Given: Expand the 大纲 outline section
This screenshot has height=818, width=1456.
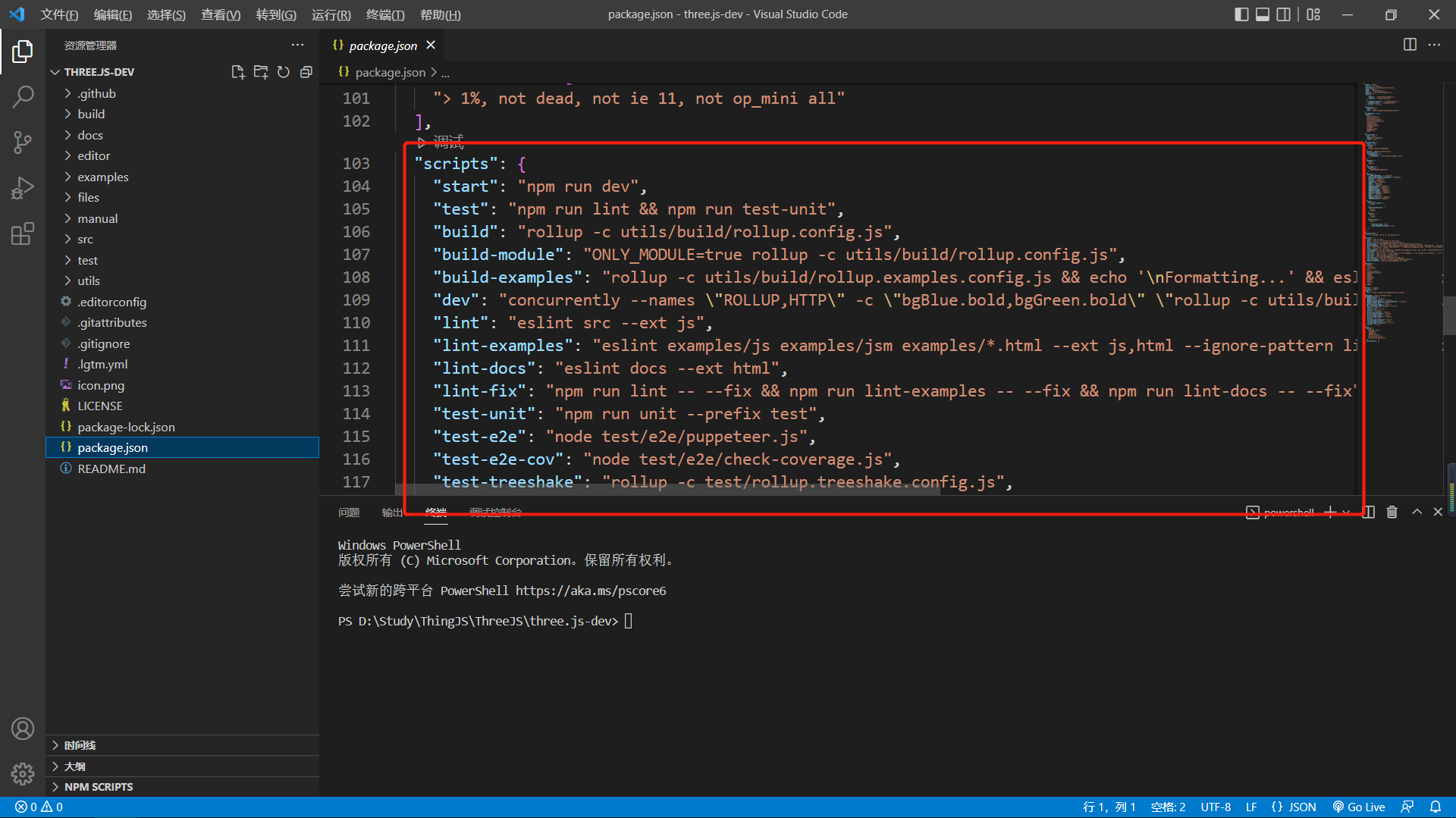Looking at the screenshot, I should point(182,766).
